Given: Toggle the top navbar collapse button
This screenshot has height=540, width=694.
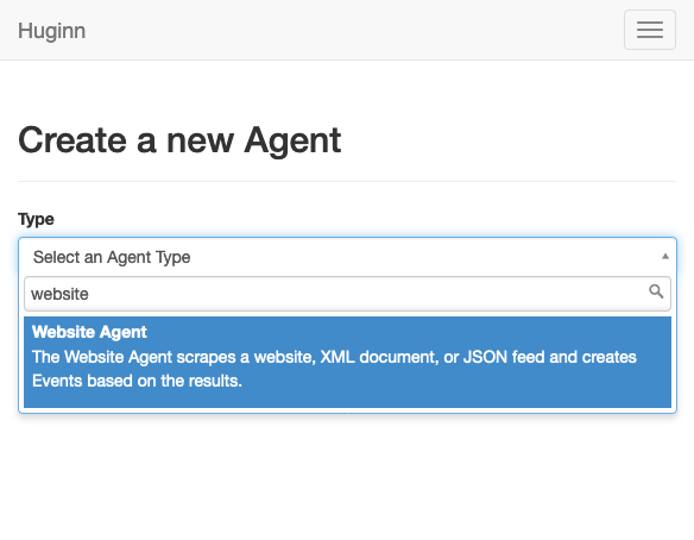Looking at the screenshot, I should [x=649, y=30].
